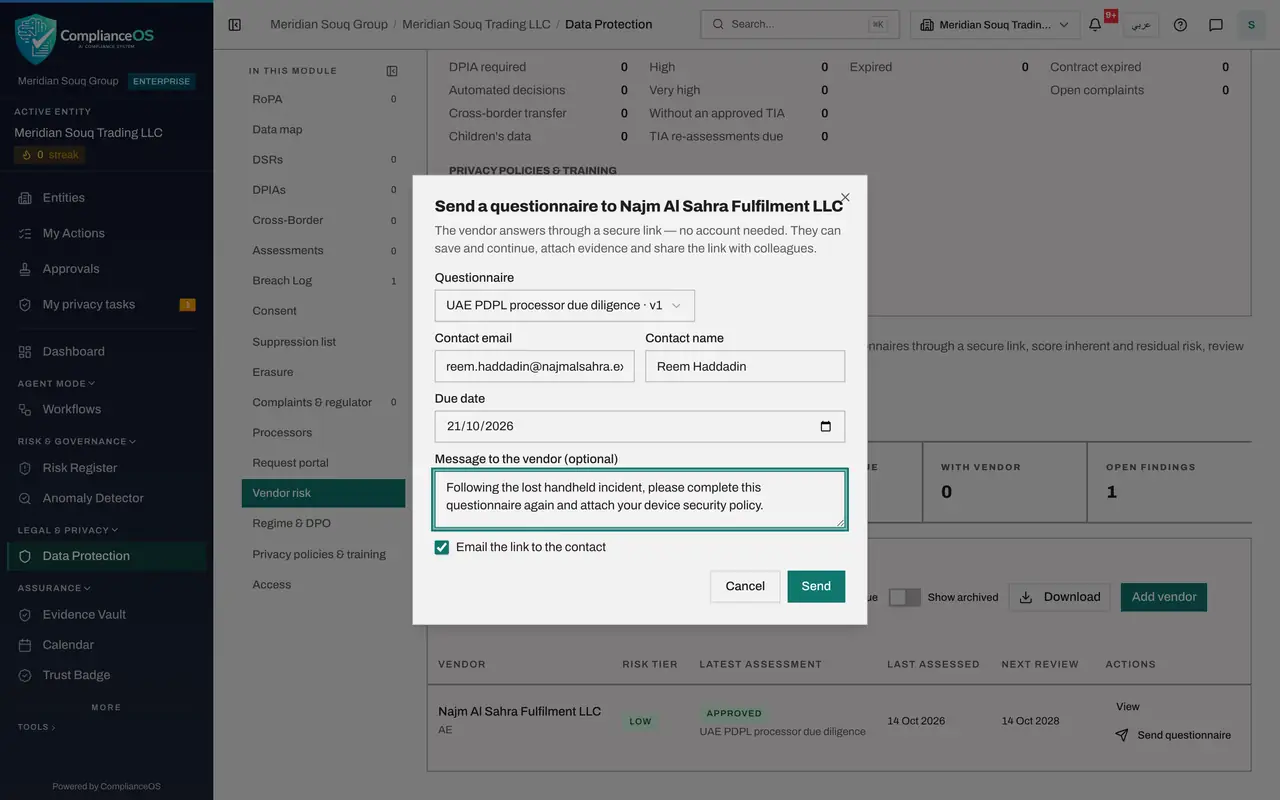This screenshot has height=800, width=1280.
Task: Collapse the Risk & Governance section
Action: coord(77,441)
